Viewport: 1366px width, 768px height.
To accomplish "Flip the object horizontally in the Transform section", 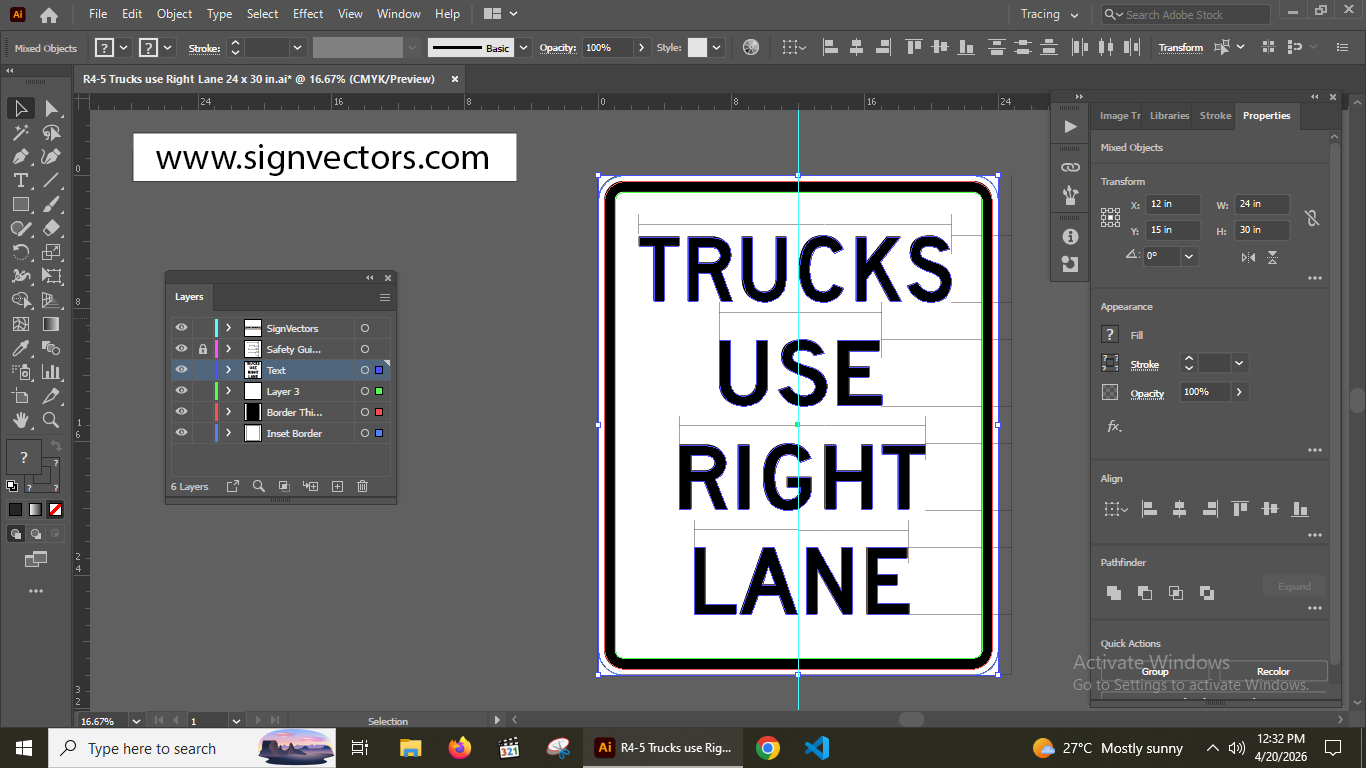I will 1248,257.
